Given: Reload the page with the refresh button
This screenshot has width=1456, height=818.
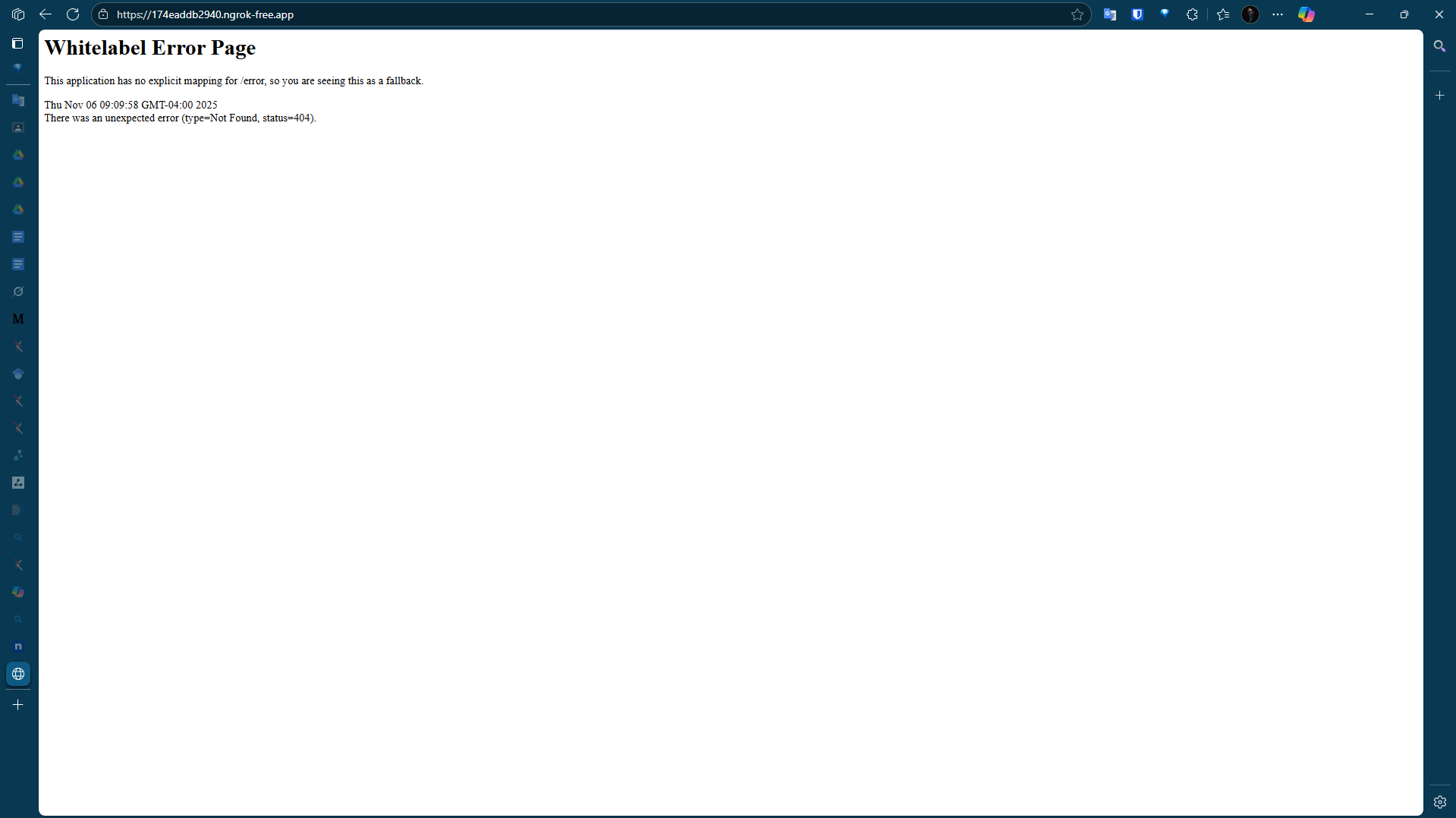Looking at the screenshot, I should (x=73, y=14).
